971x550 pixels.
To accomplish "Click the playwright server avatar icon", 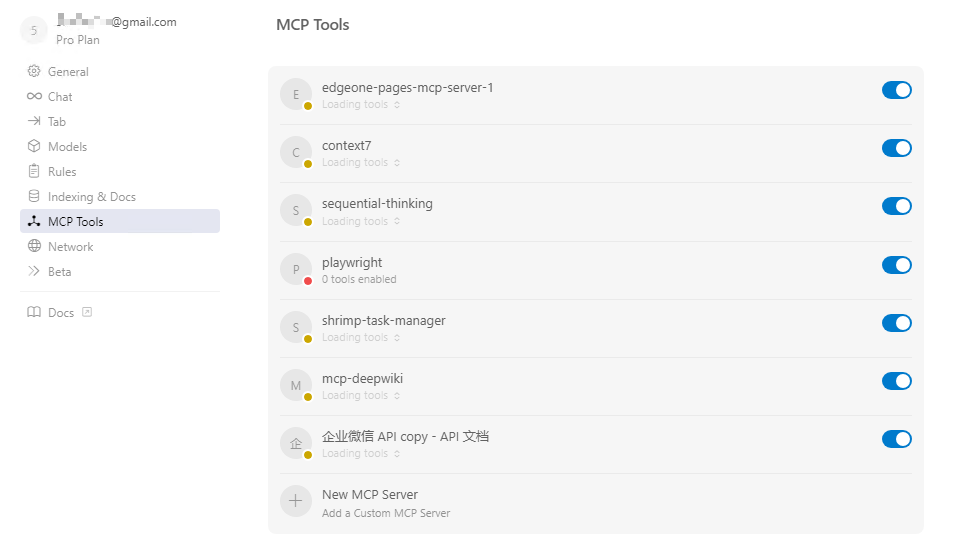I will point(296,270).
